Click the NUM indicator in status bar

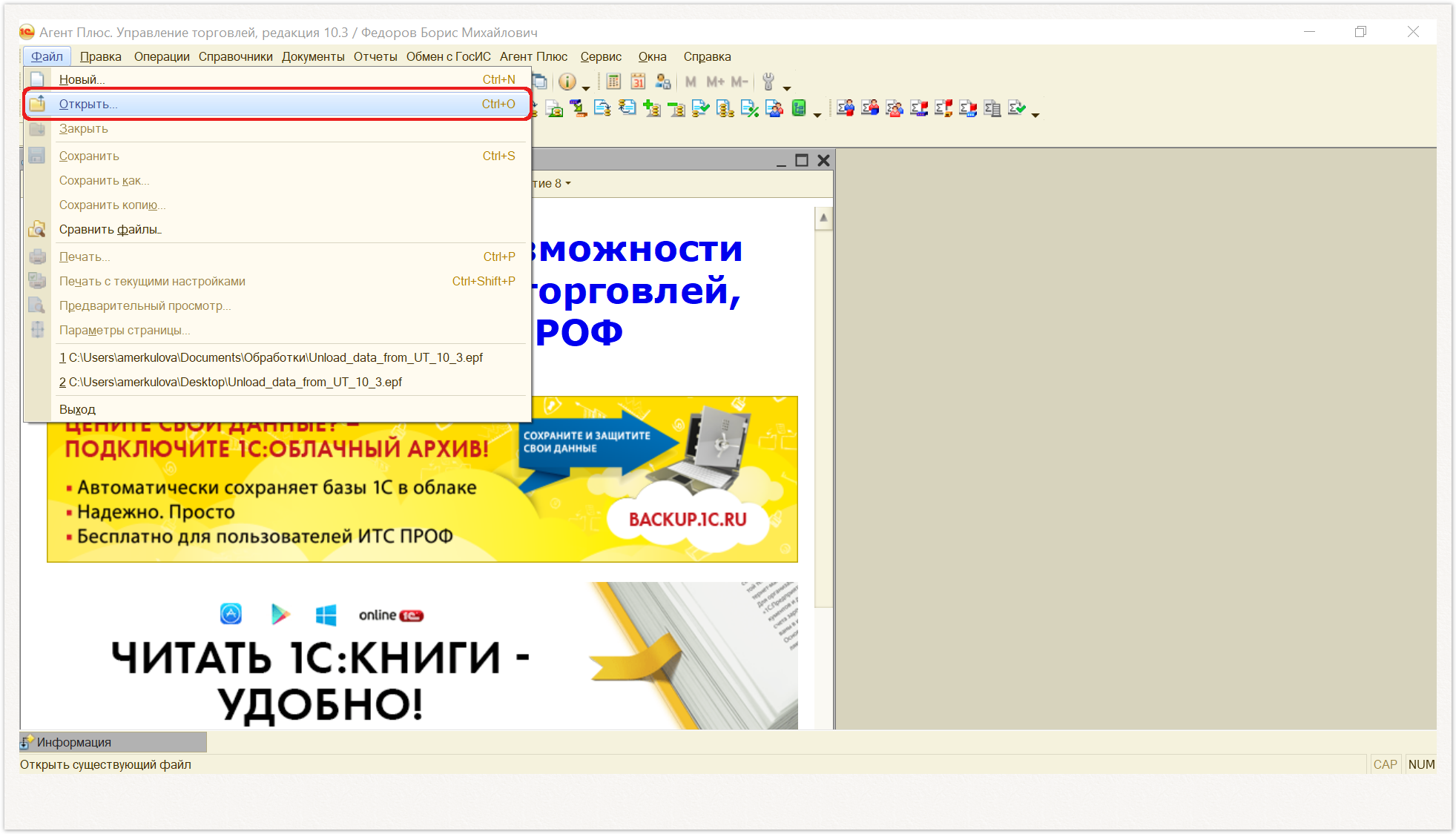pyautogui.click(x=1421, y=764)
